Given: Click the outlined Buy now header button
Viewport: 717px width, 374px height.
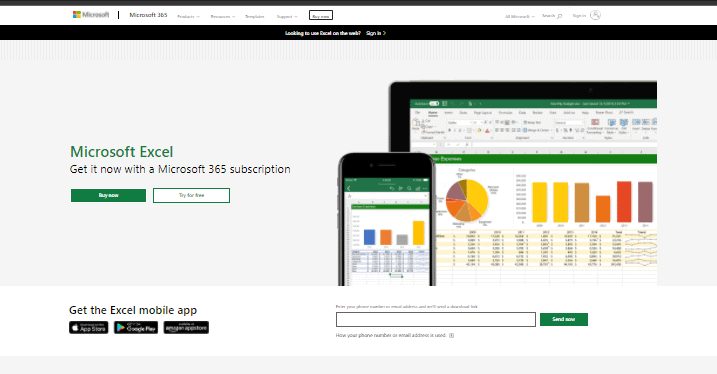Looking at the screenshot, I should pyautogui.click(x=321, y=16).
